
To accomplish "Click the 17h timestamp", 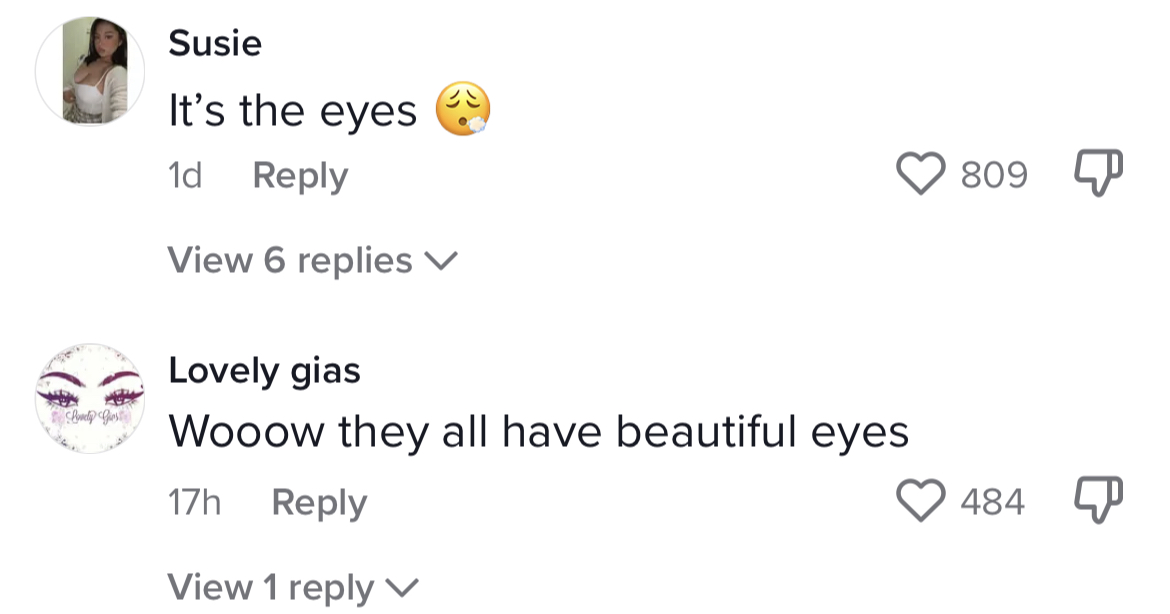I will click(x=194, y=502).
